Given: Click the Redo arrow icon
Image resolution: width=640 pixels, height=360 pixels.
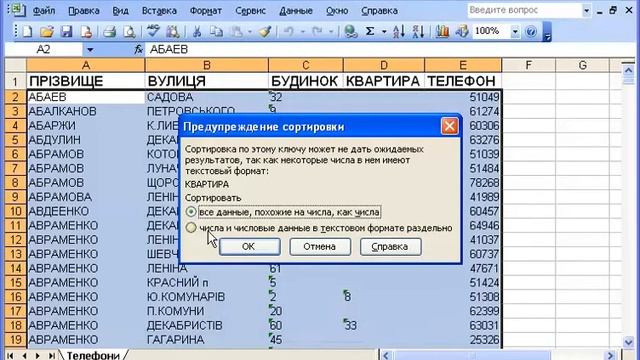Looking at the screenshot, I should 317,31.
